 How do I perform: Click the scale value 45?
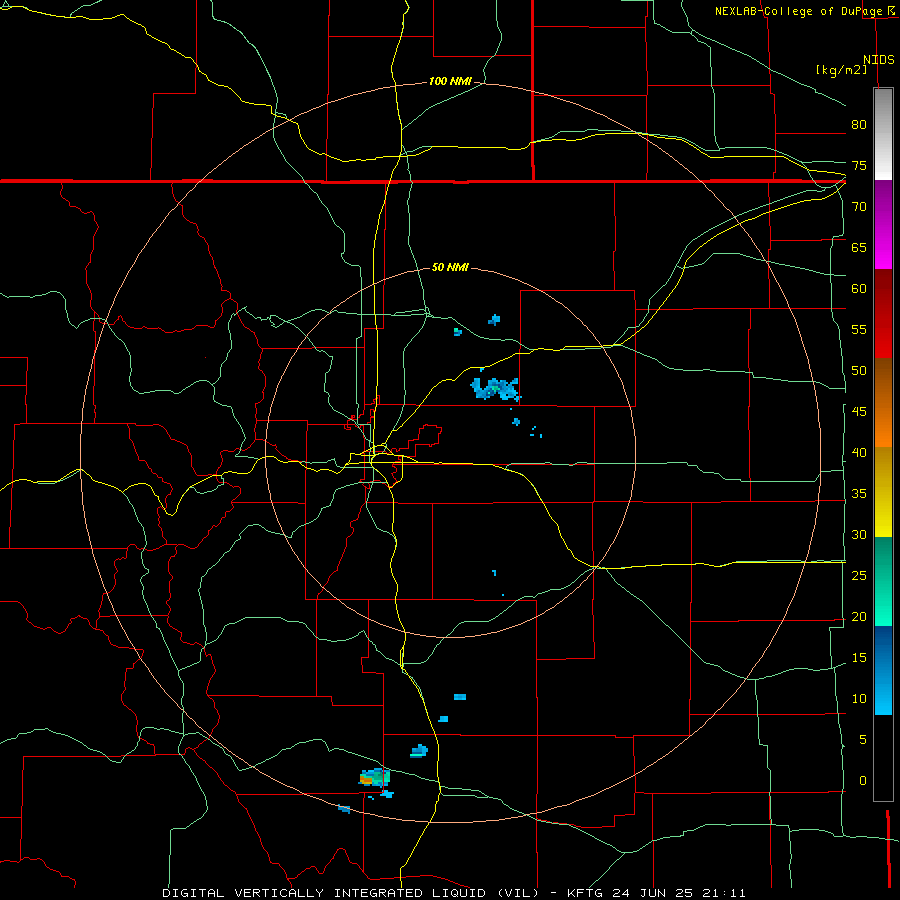point(859,412)
